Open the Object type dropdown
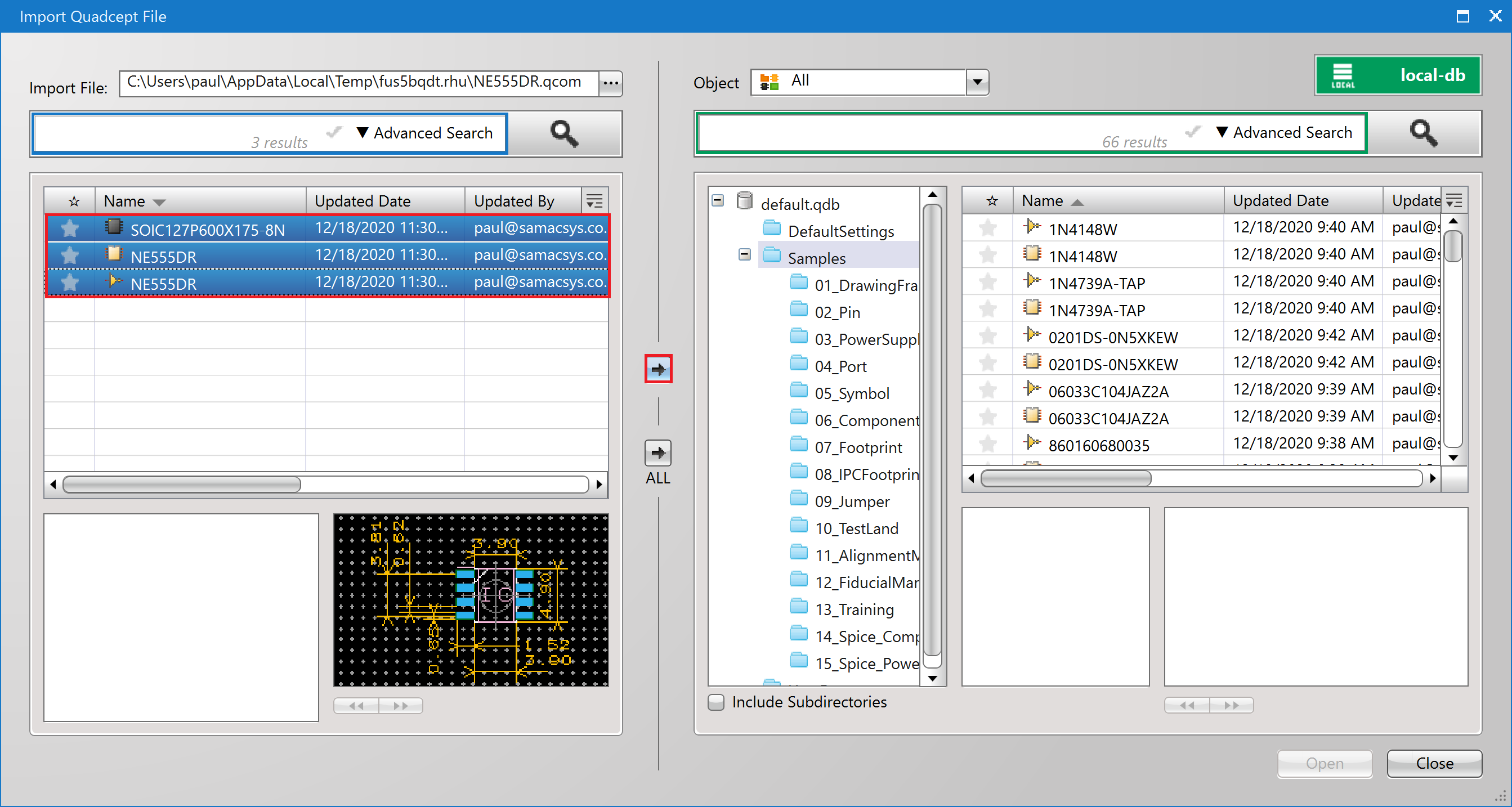Viewport: 1512px width, 807px height. 977,82
